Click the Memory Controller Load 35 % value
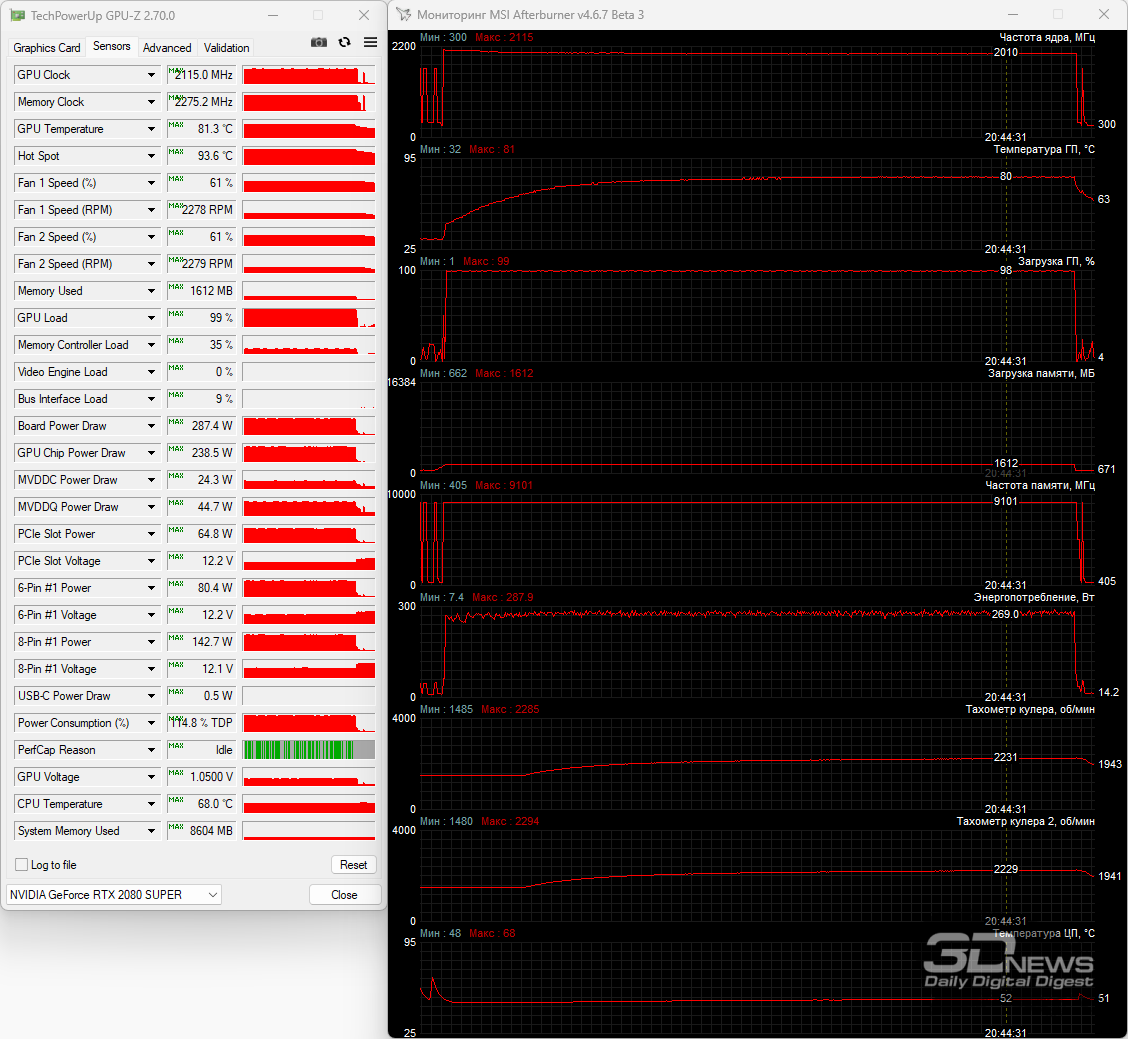 pyautogui.click(x=201, y=345)
